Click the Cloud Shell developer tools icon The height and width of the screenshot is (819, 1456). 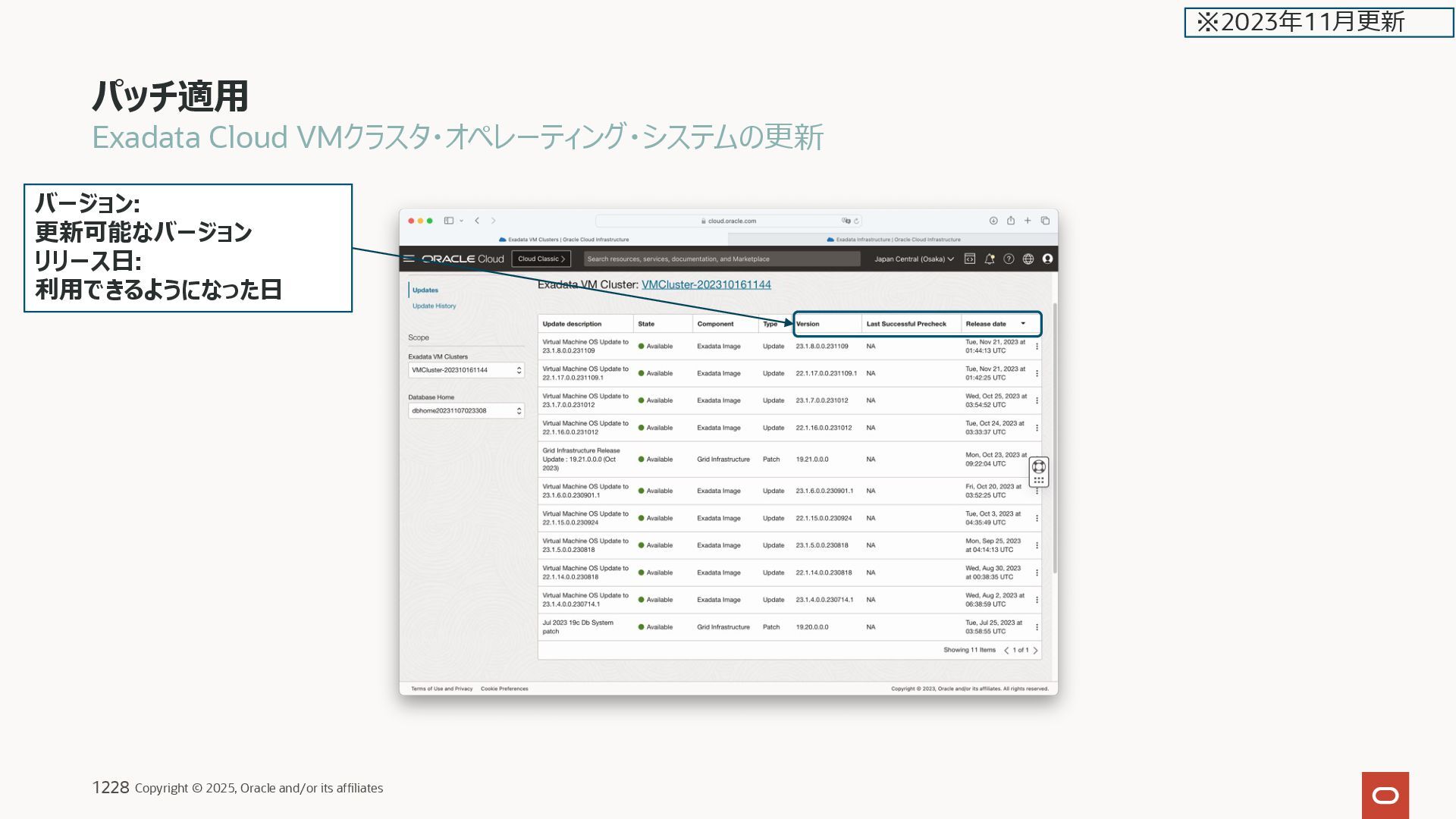[x=969, y=259]
